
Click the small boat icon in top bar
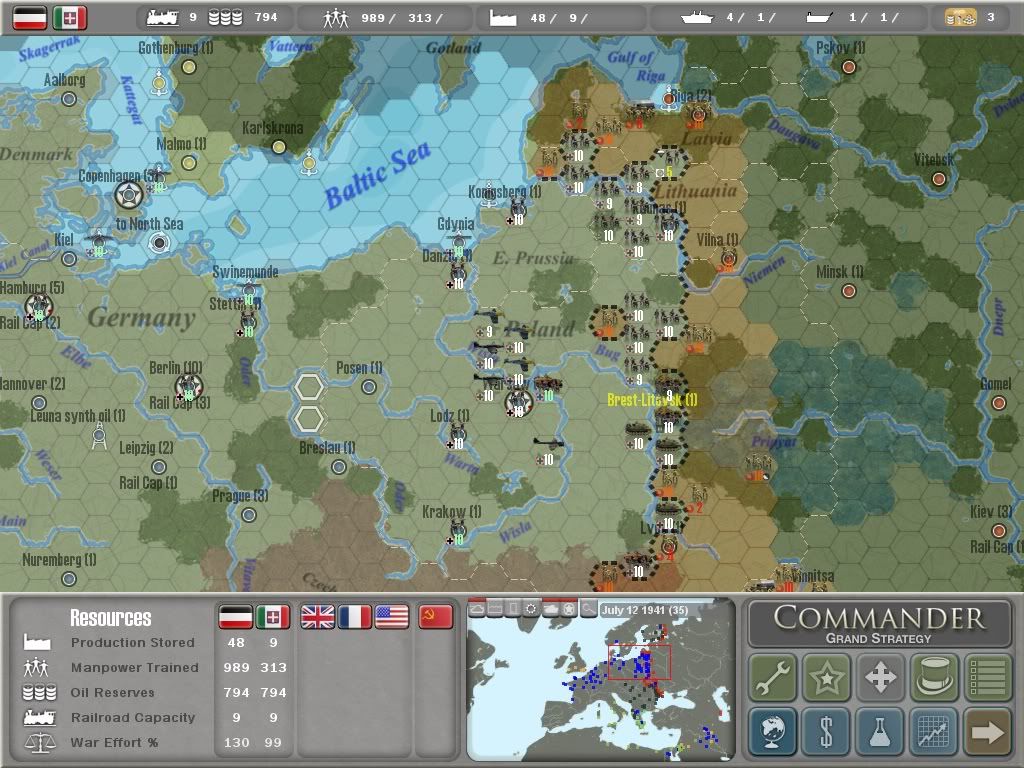(820, 18)
